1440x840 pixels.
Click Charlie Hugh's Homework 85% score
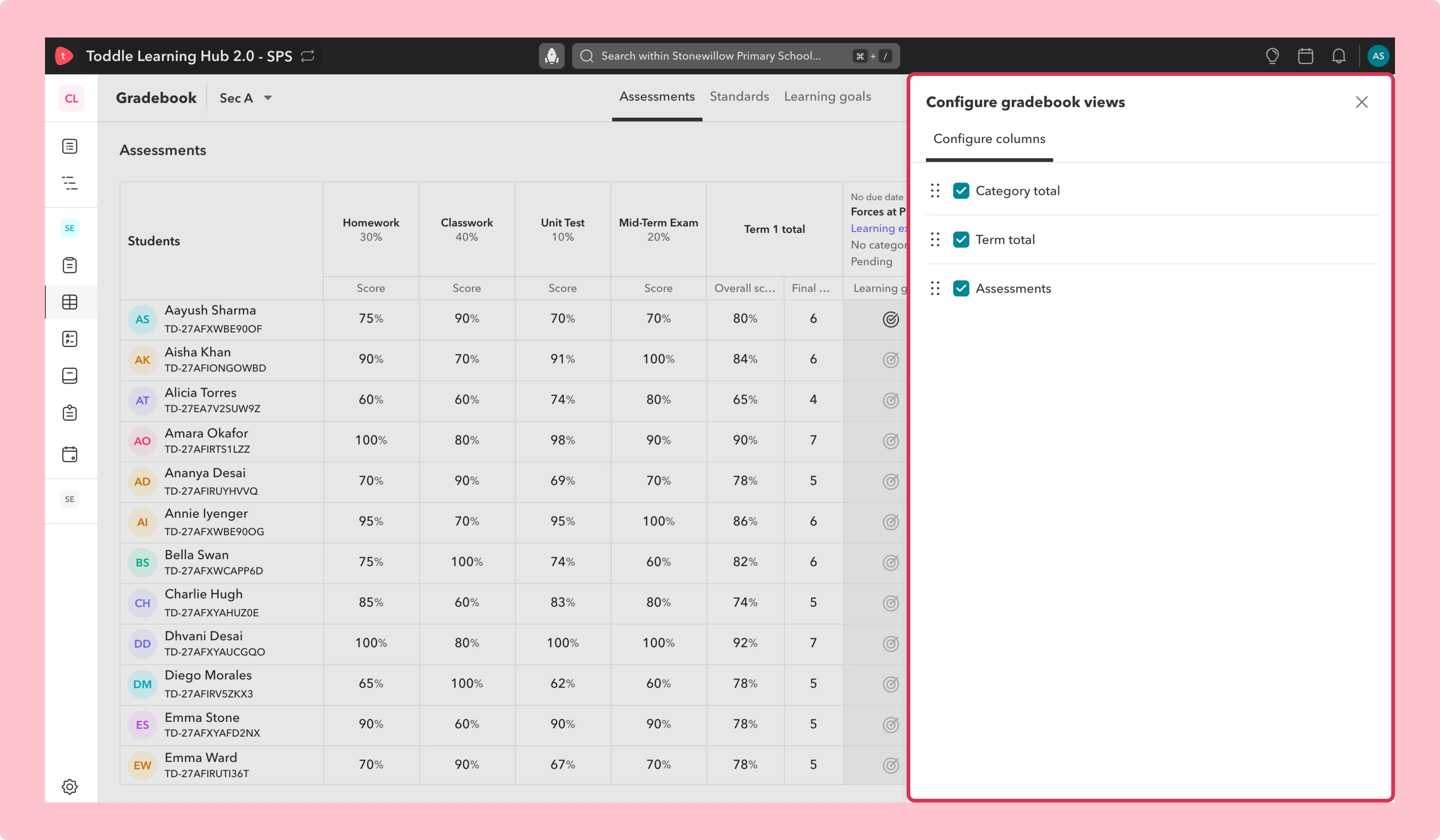point(371,603)
